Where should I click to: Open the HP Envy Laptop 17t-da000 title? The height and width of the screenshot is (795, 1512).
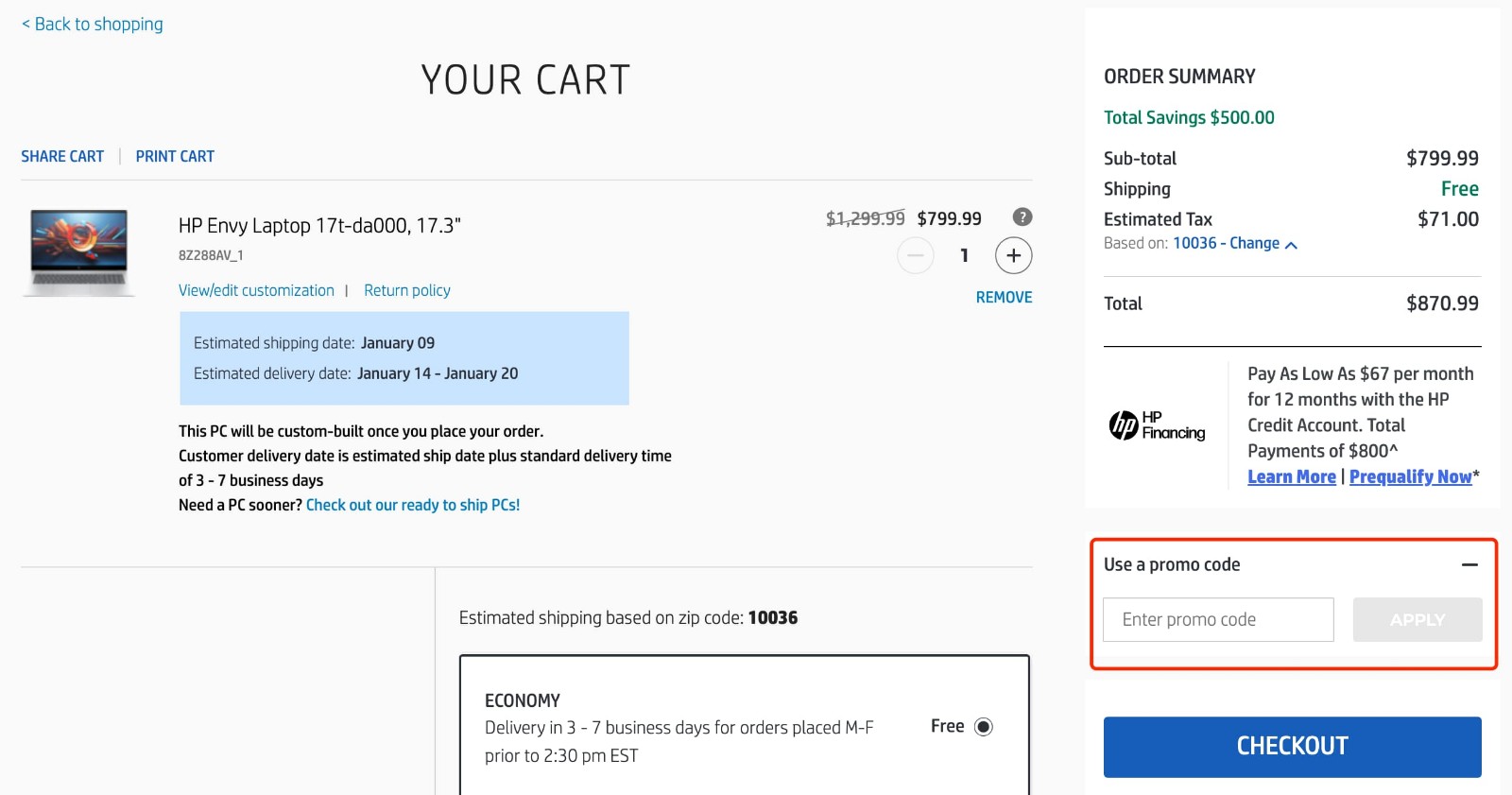[x=319, y=225]
